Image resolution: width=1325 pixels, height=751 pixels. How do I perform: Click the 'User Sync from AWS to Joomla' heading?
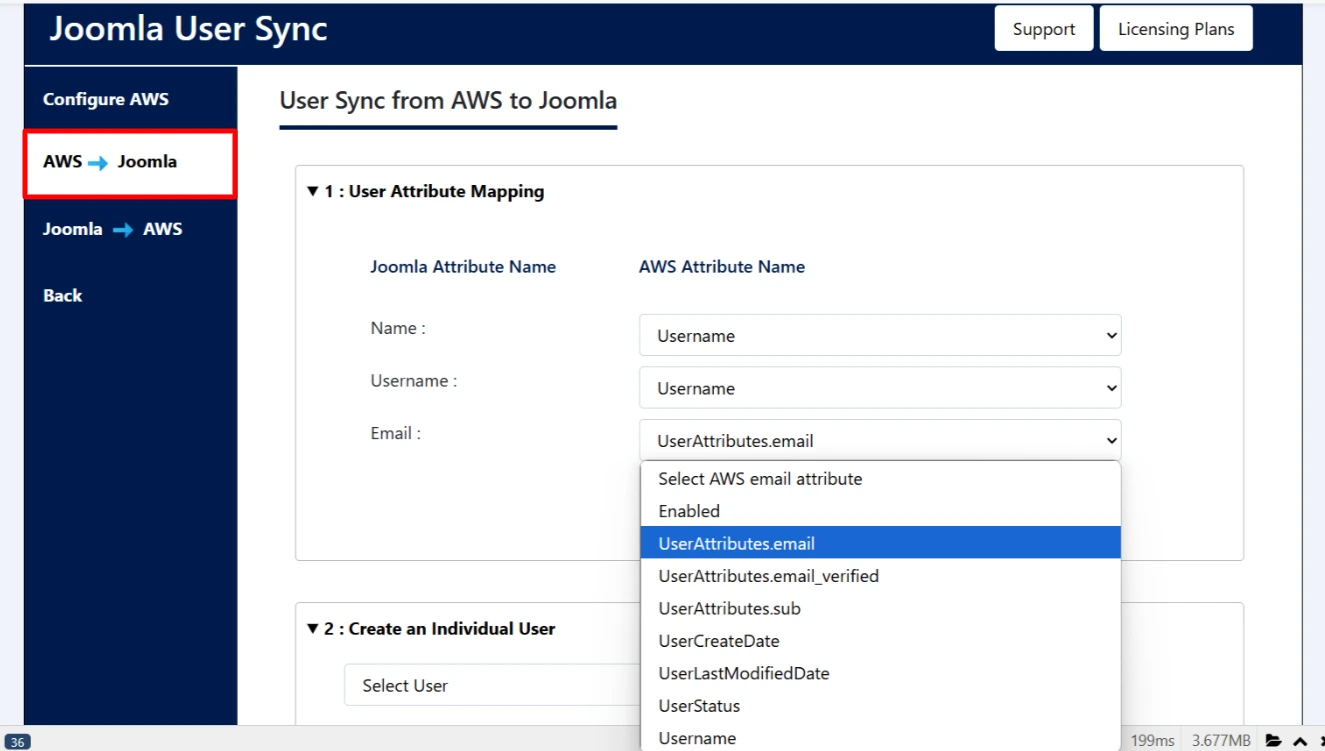[448, 100]
